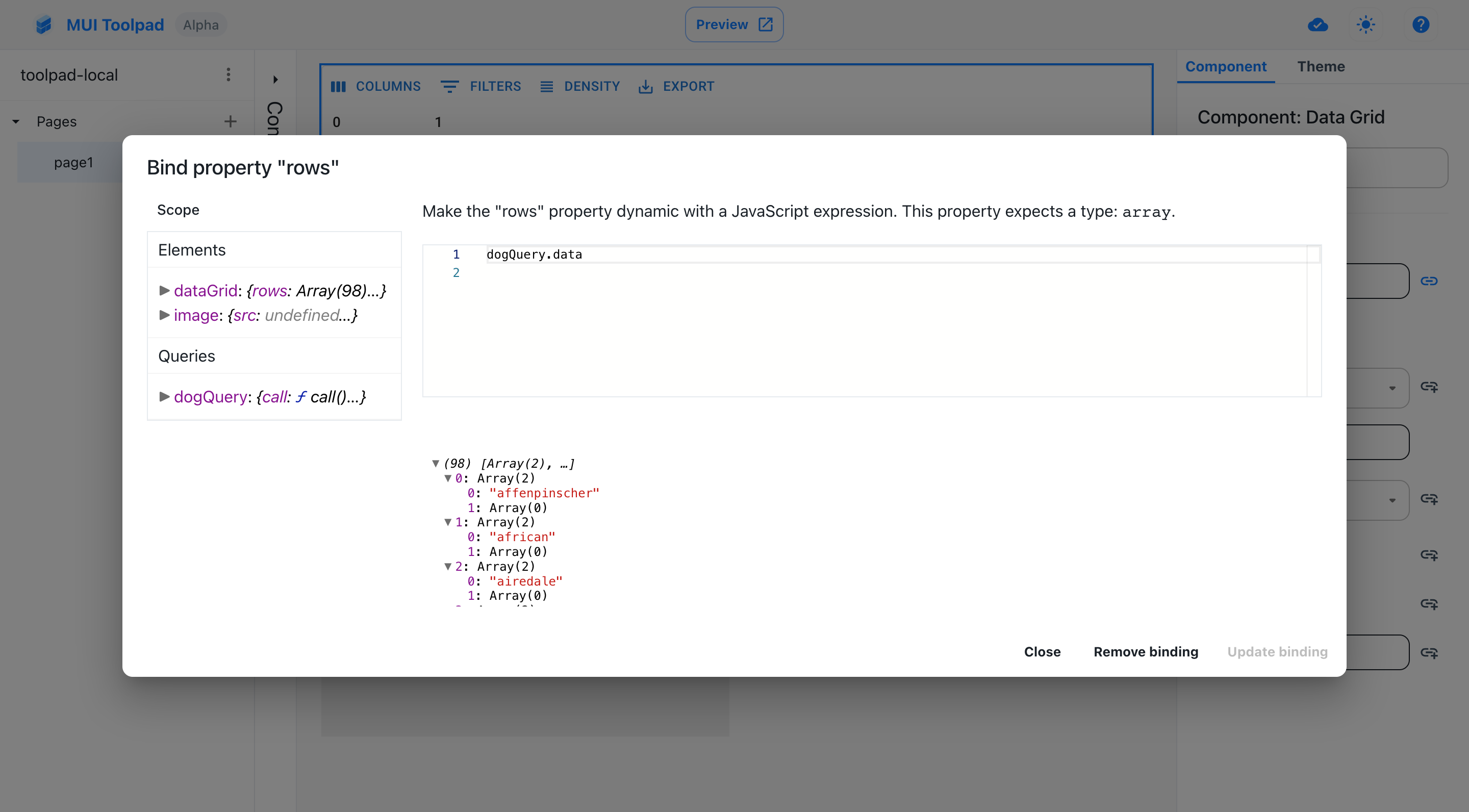
Task: Switch to the Theme tab
Action: tap(1321, 67)
